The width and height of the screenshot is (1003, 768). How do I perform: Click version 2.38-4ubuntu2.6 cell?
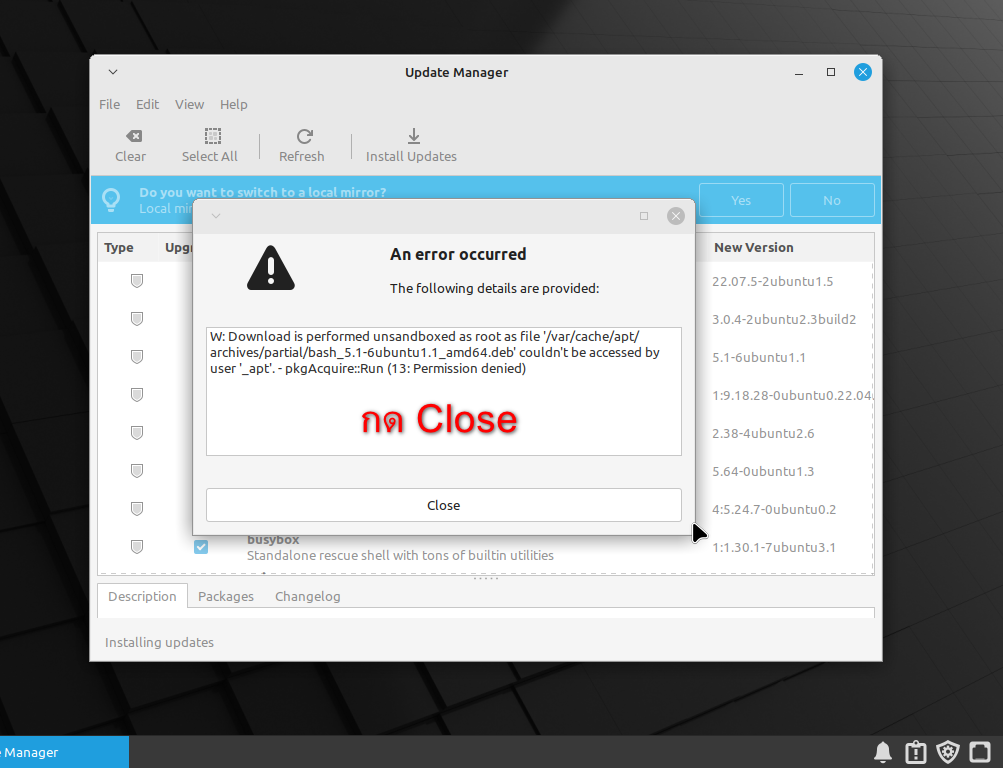(x=763, y=434)
